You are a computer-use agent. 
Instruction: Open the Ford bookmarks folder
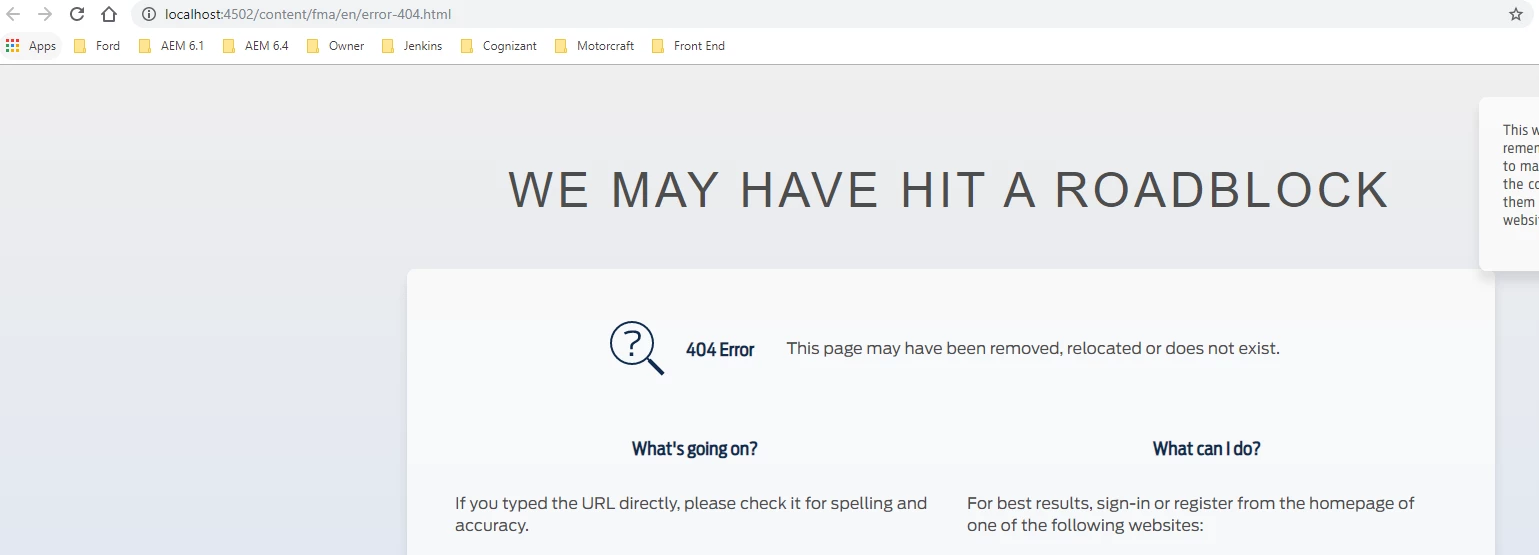97,46
